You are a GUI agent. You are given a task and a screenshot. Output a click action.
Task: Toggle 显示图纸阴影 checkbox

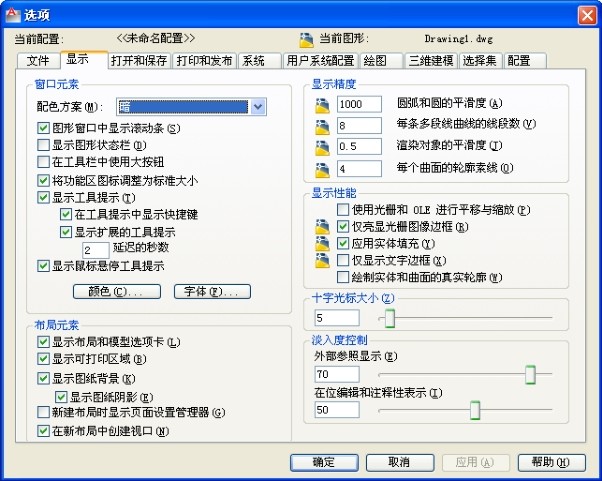click(x=61, y=397)
